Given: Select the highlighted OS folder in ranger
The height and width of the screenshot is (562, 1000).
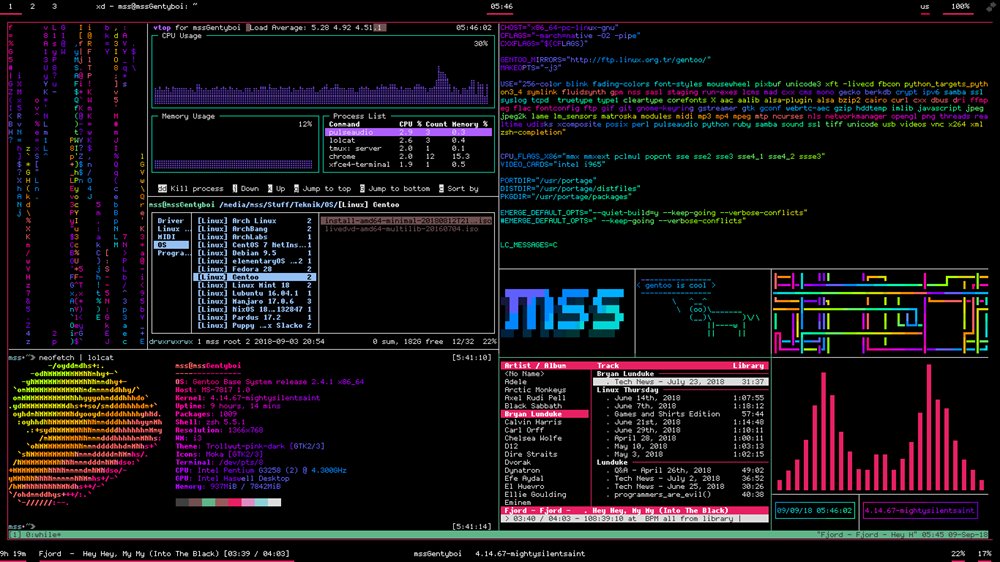Looking at the screenshot, I should click(x=171, y=245).
